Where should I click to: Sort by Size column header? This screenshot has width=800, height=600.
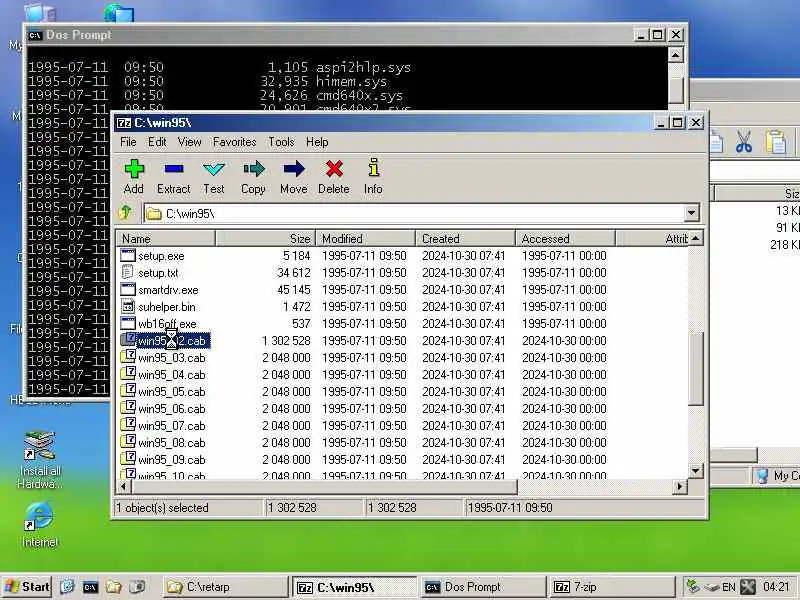[265, 238]
